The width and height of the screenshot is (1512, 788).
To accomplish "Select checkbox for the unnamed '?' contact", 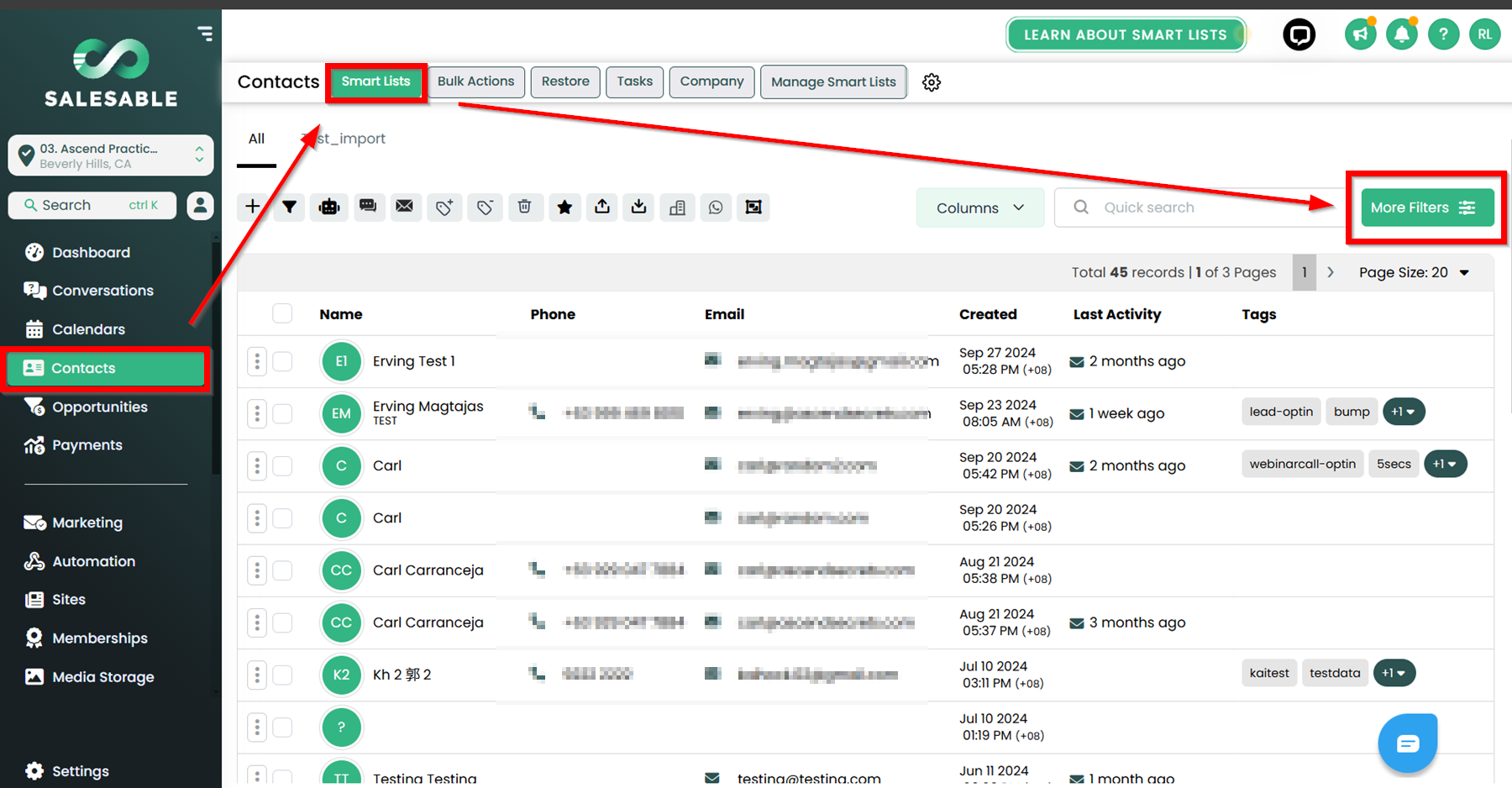I will [x=282, y=727].
